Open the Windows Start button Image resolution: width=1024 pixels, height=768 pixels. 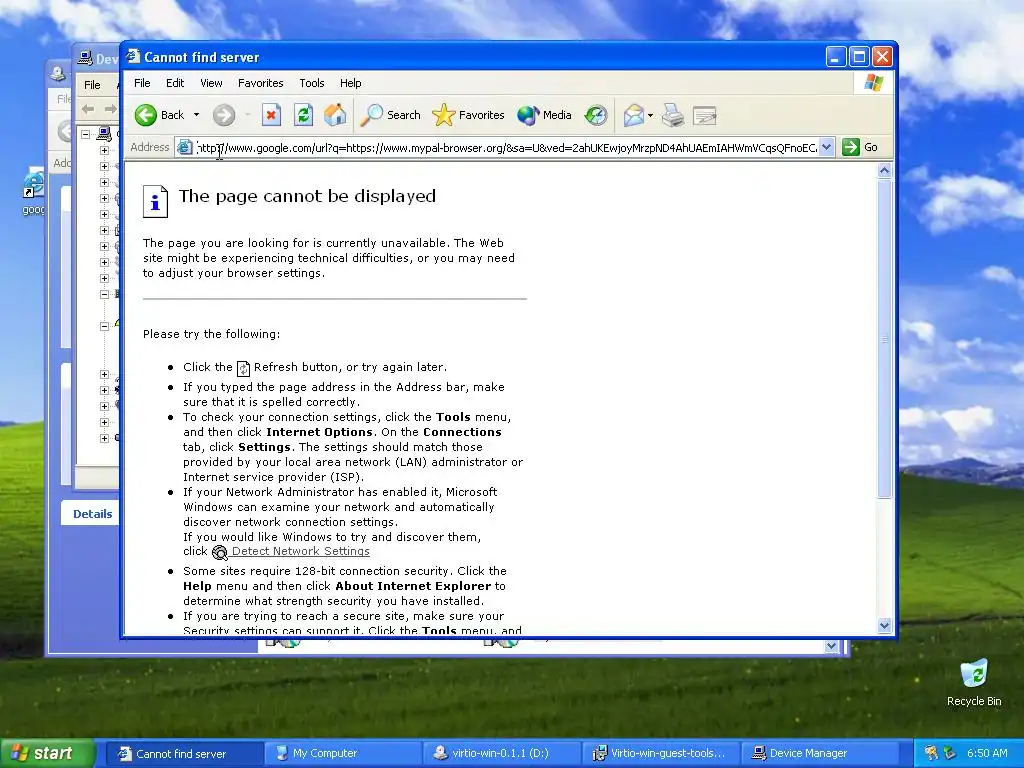[x=47, y=753]
